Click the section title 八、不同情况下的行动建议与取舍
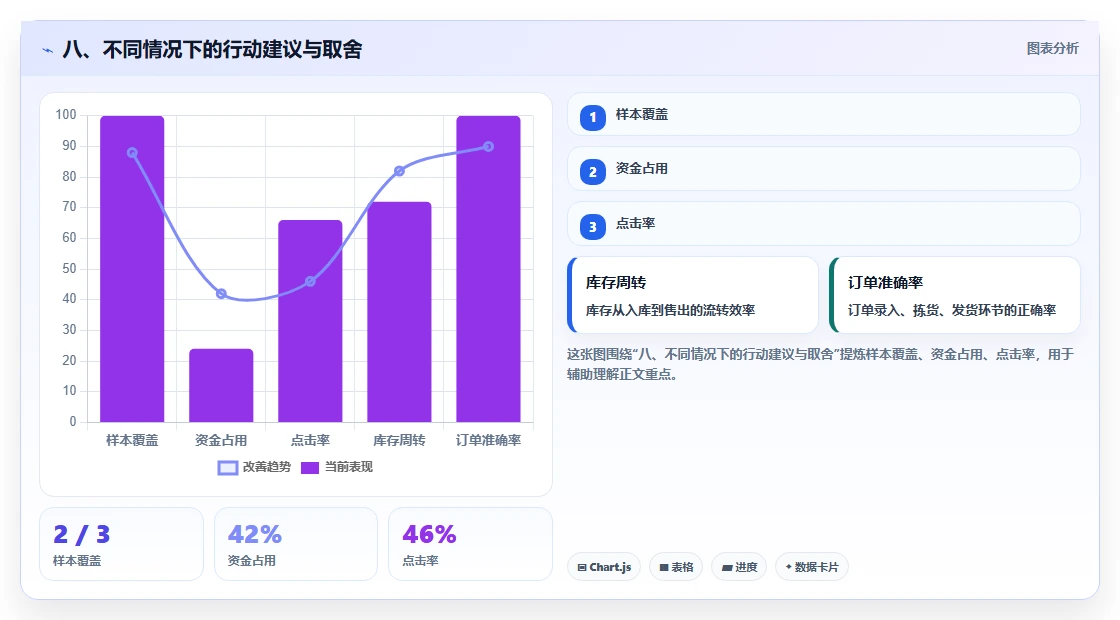Image resolution: width=1120 pixels, height=620 pixels. [x=212, y=49]
